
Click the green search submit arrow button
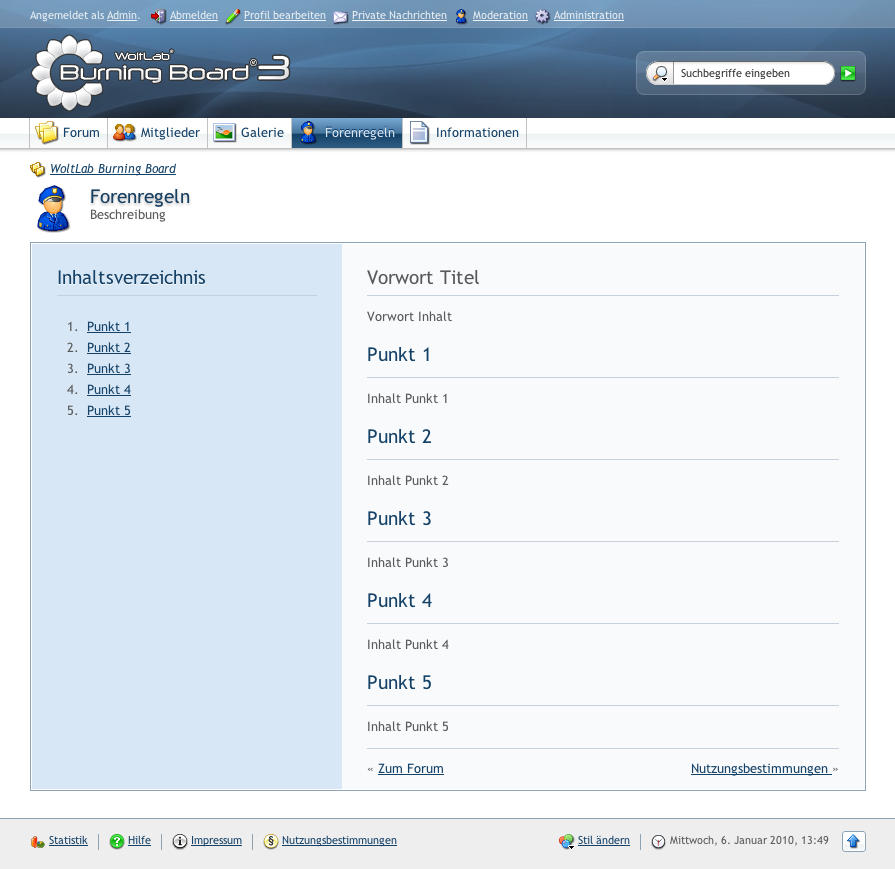[848, 73]
